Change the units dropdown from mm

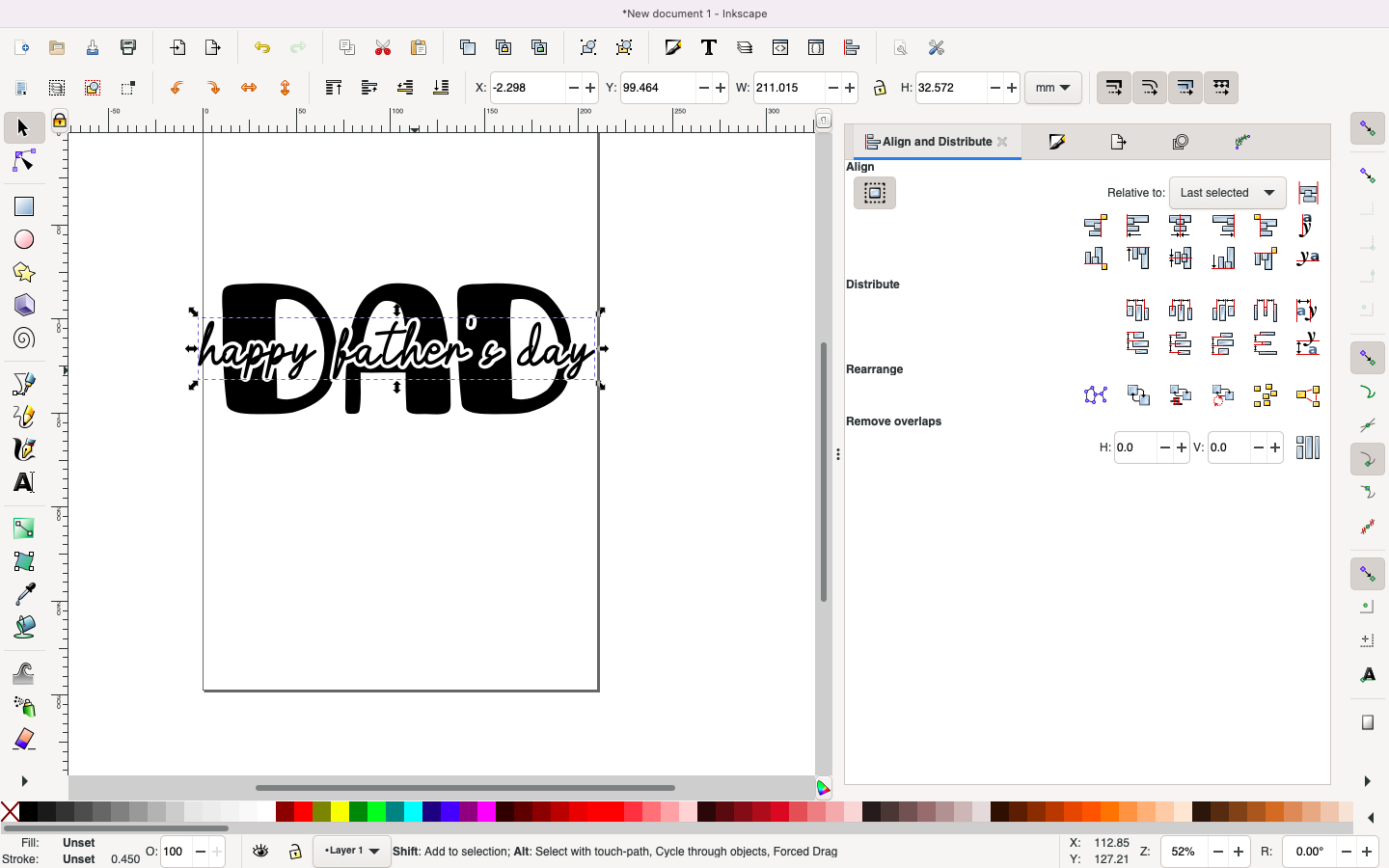pyautogui.click(x=1052, y=88)
